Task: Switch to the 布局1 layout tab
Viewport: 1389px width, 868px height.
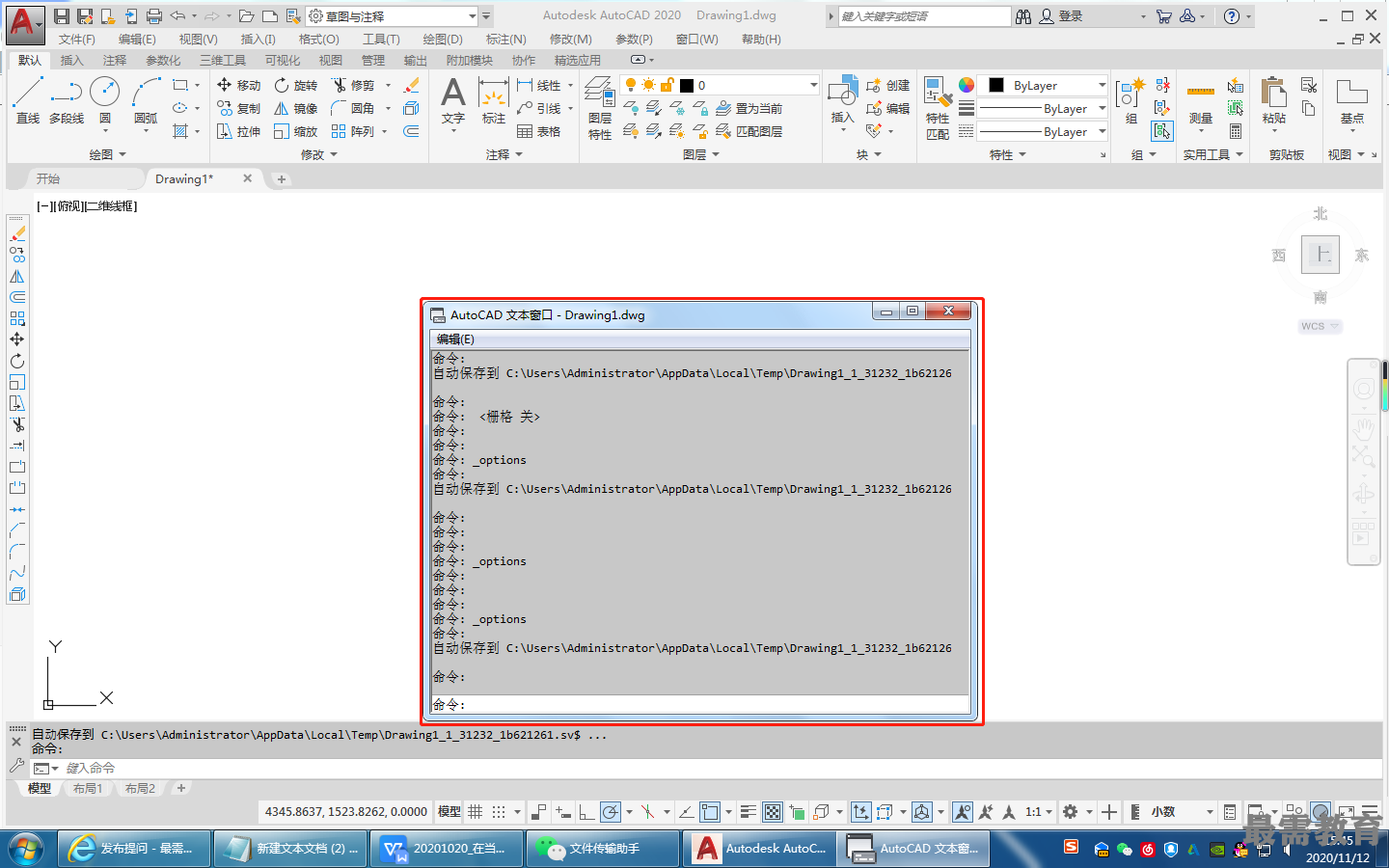Action: click(x=88, y=789)
